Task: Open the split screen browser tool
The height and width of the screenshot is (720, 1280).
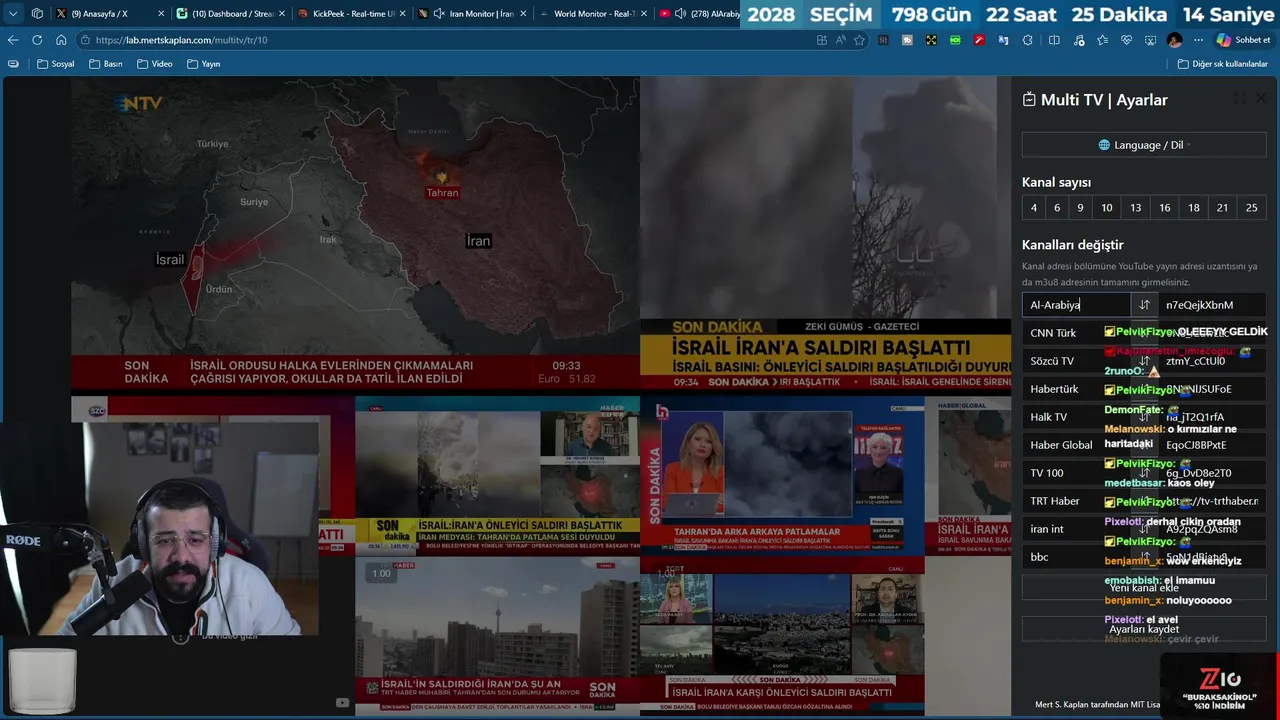Action: (x=1054, y=40)
